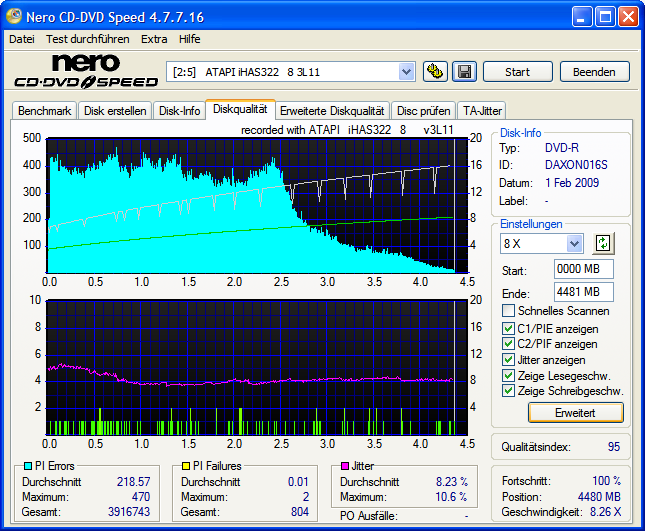Screen dimensions: 645x531
Task: Click the Ende MB input field
Action: (x=583, y=292)
